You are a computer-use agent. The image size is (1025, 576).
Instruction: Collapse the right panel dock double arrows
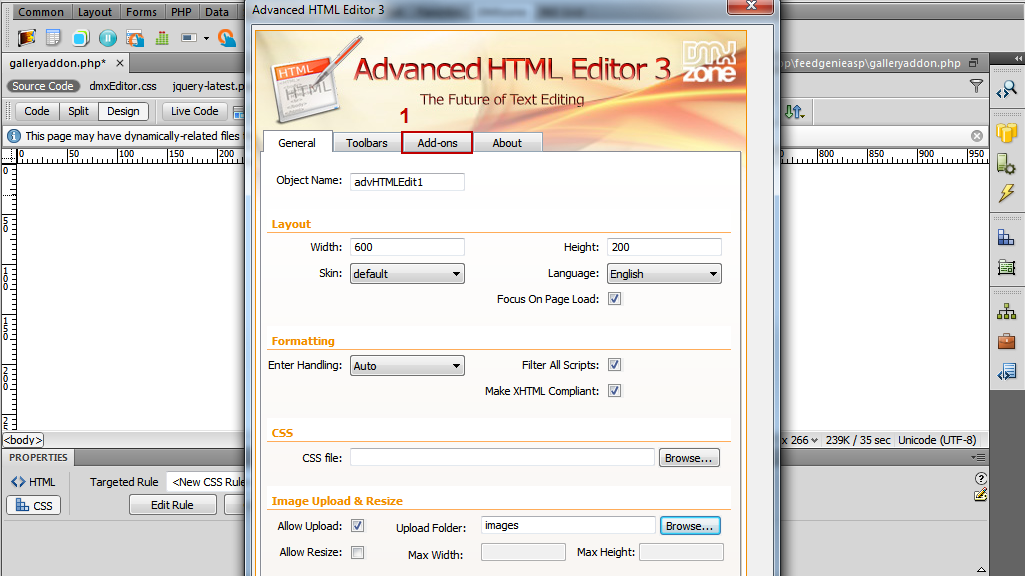coord(1018,58)
